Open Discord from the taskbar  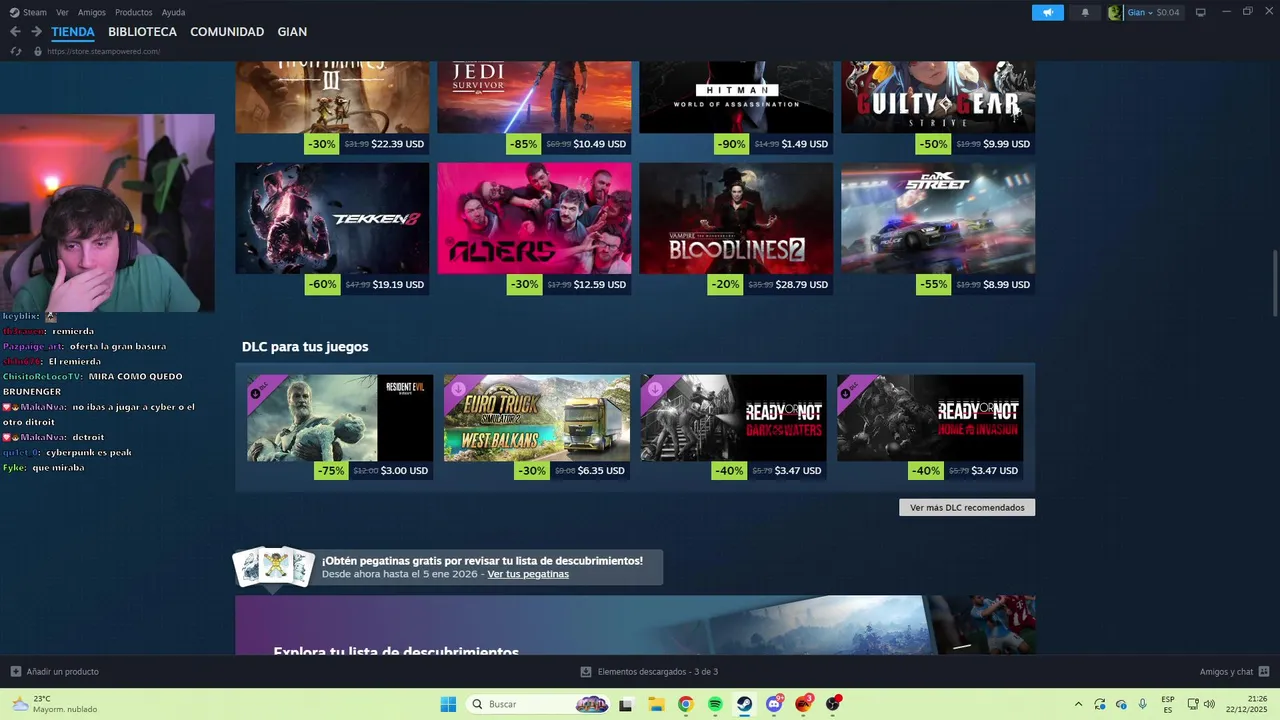pyautogui.click(x=774, y=704)
